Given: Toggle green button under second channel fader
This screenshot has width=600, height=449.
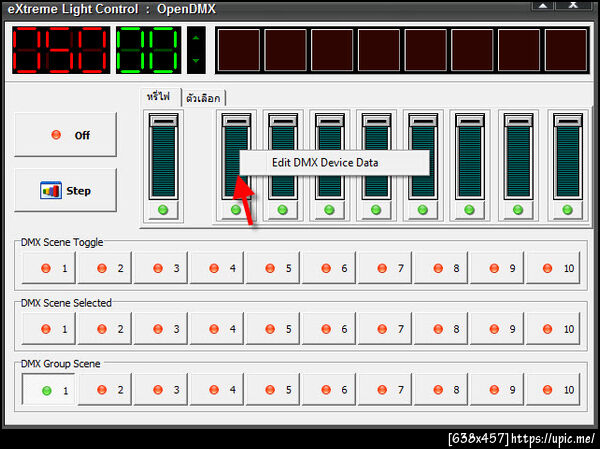Looking at the screenshot, I should click(283, 210).
